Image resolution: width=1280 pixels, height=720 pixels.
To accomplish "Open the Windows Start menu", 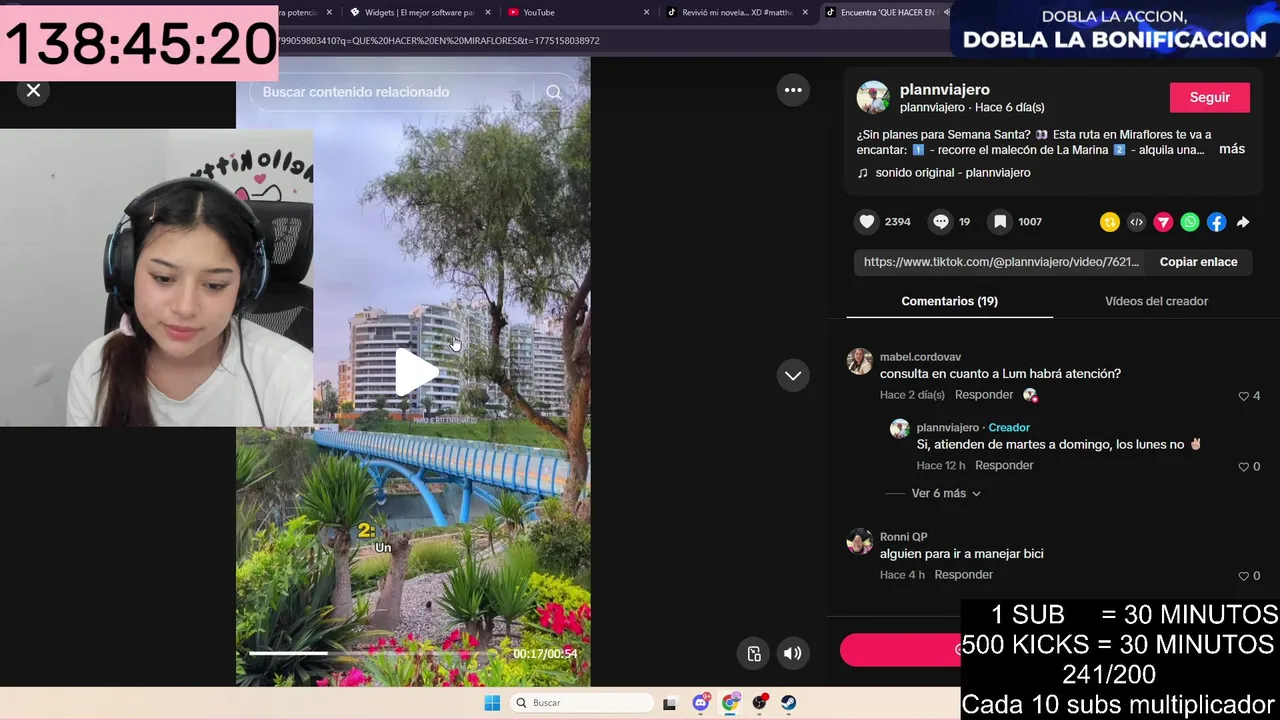I will coord(492,703).
